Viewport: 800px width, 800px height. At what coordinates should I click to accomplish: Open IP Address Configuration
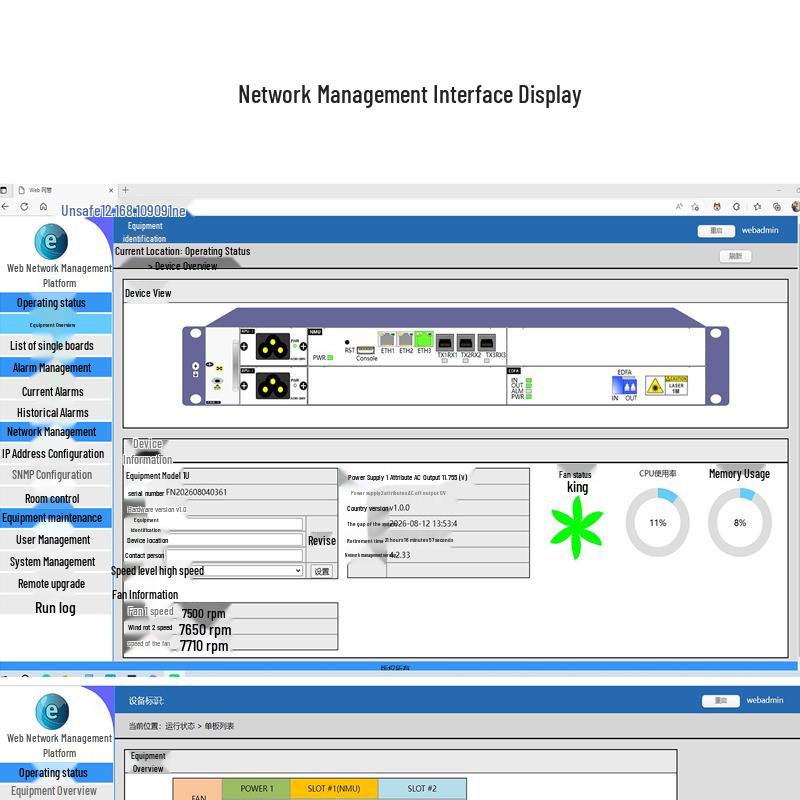[56, 454]
